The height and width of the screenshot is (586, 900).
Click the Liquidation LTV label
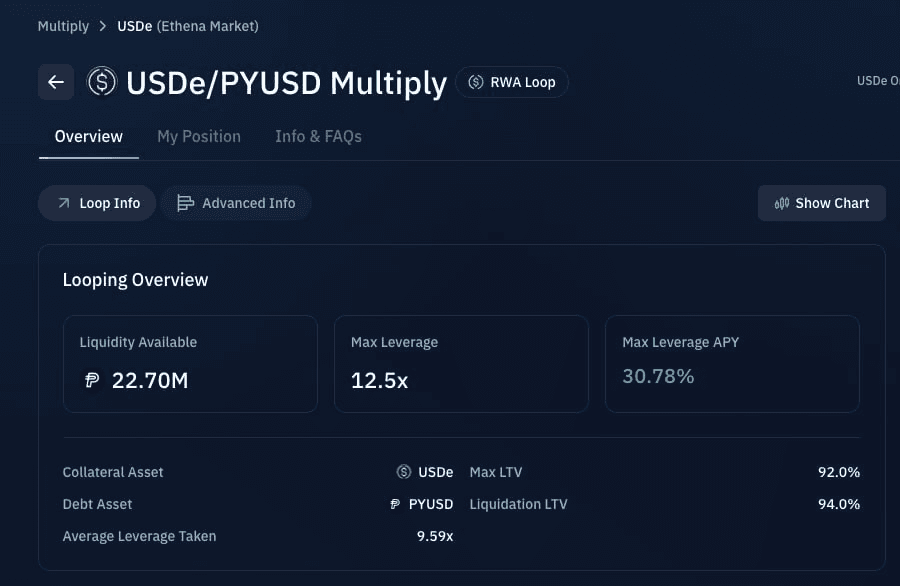pyautogui.click(x=518, y=504)
